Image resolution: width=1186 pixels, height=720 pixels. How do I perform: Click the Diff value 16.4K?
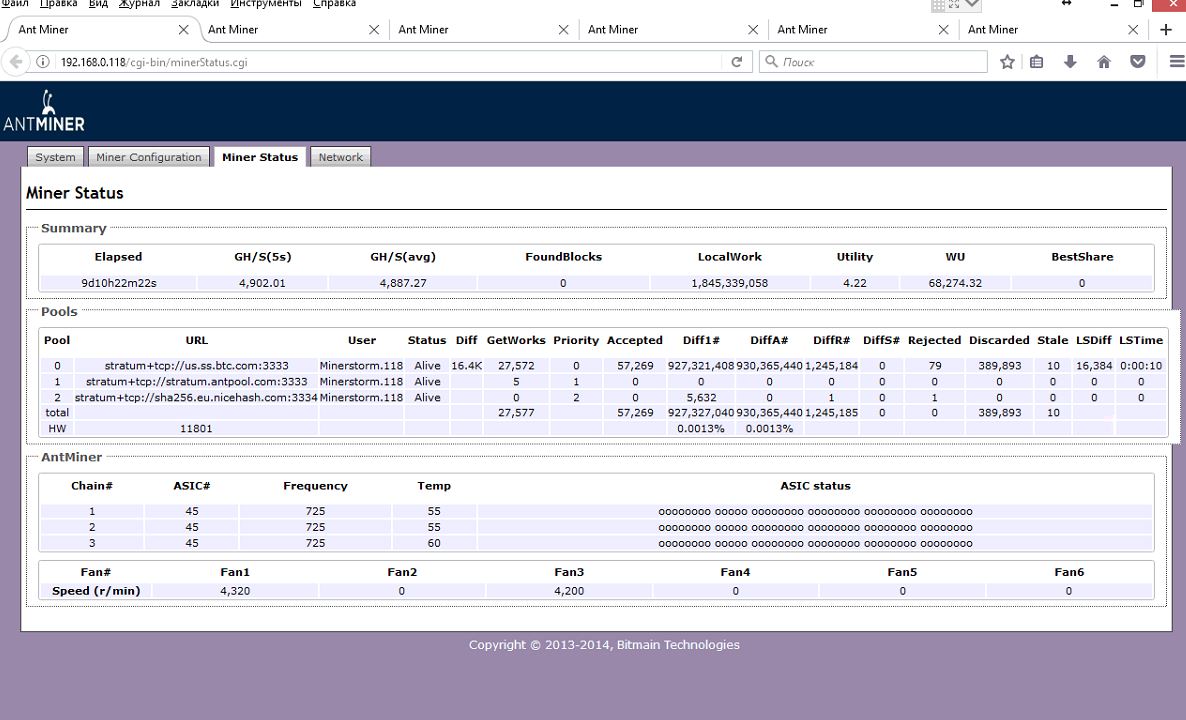click(x=467, y=365)
